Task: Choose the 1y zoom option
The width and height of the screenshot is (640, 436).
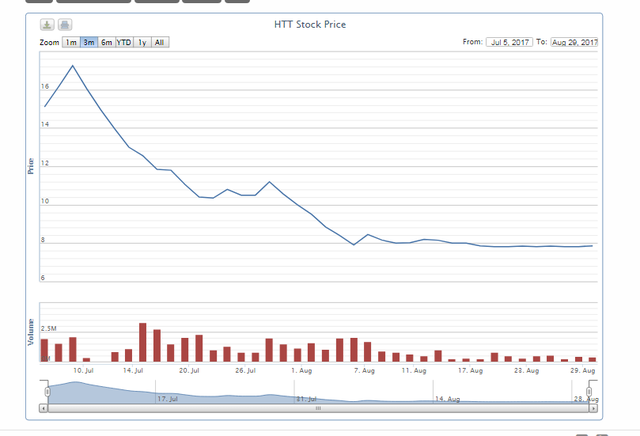Action: click(142, 43)
